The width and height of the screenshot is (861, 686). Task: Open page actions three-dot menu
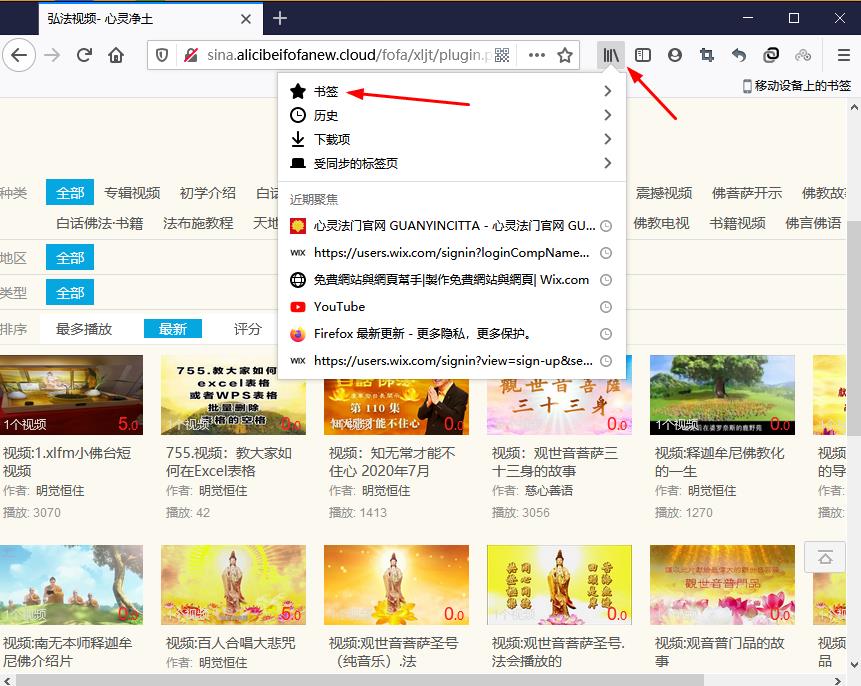536,55
